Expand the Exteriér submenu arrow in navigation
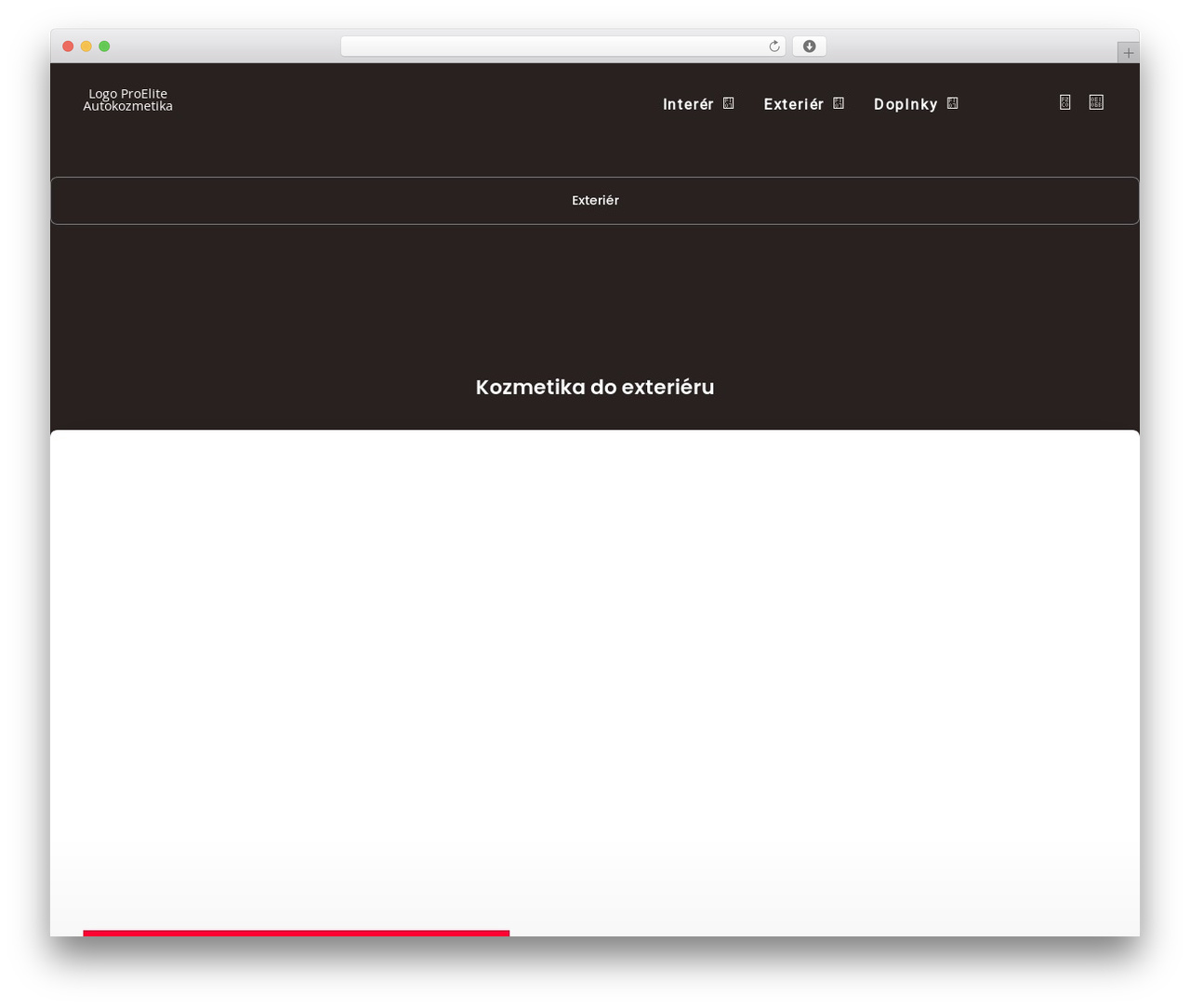The image size is (1190, 1008). point(839,103)
